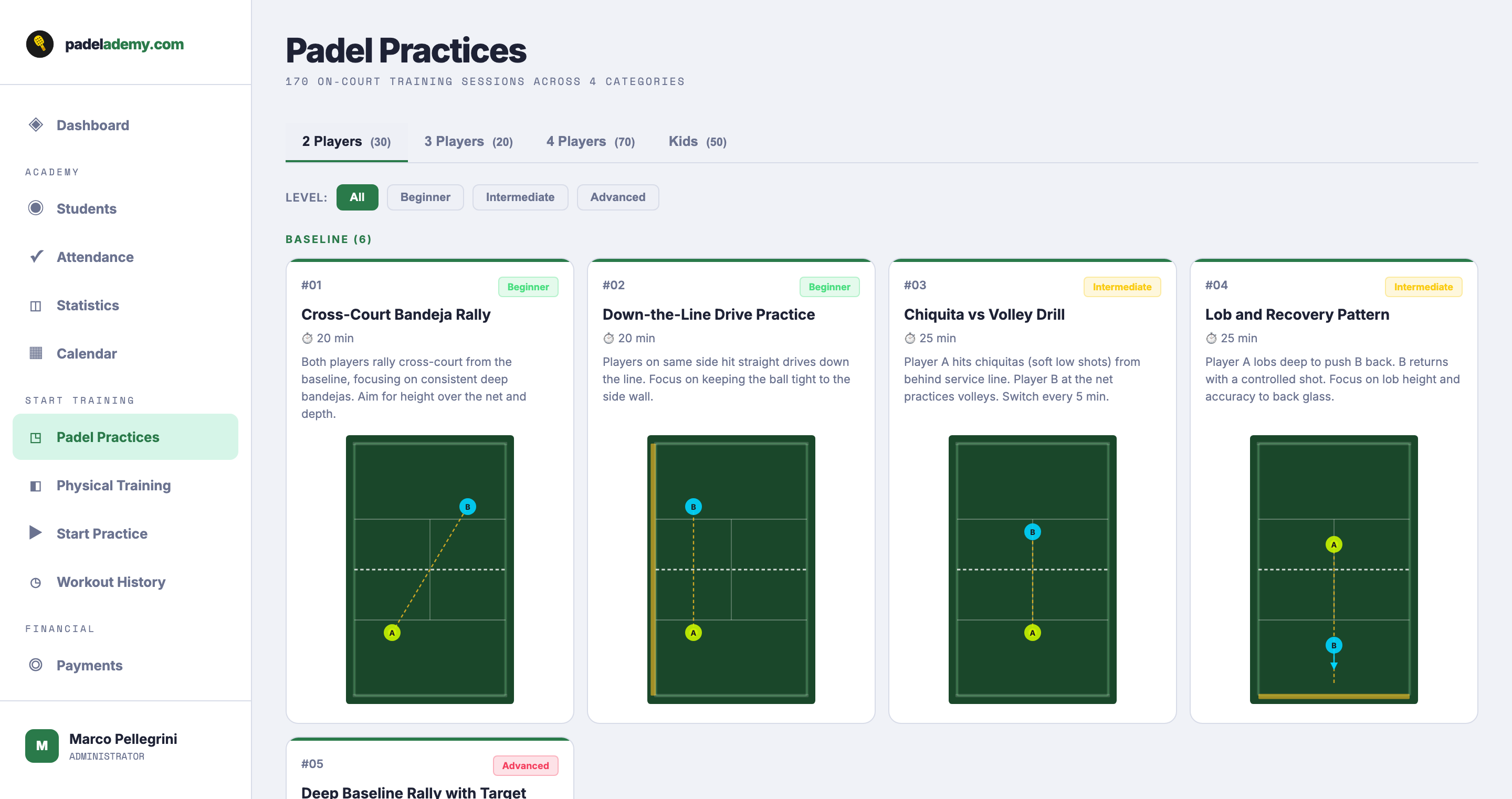Open the Kids practices tab
Screen dimensions: 1512x799
[697, 141]
